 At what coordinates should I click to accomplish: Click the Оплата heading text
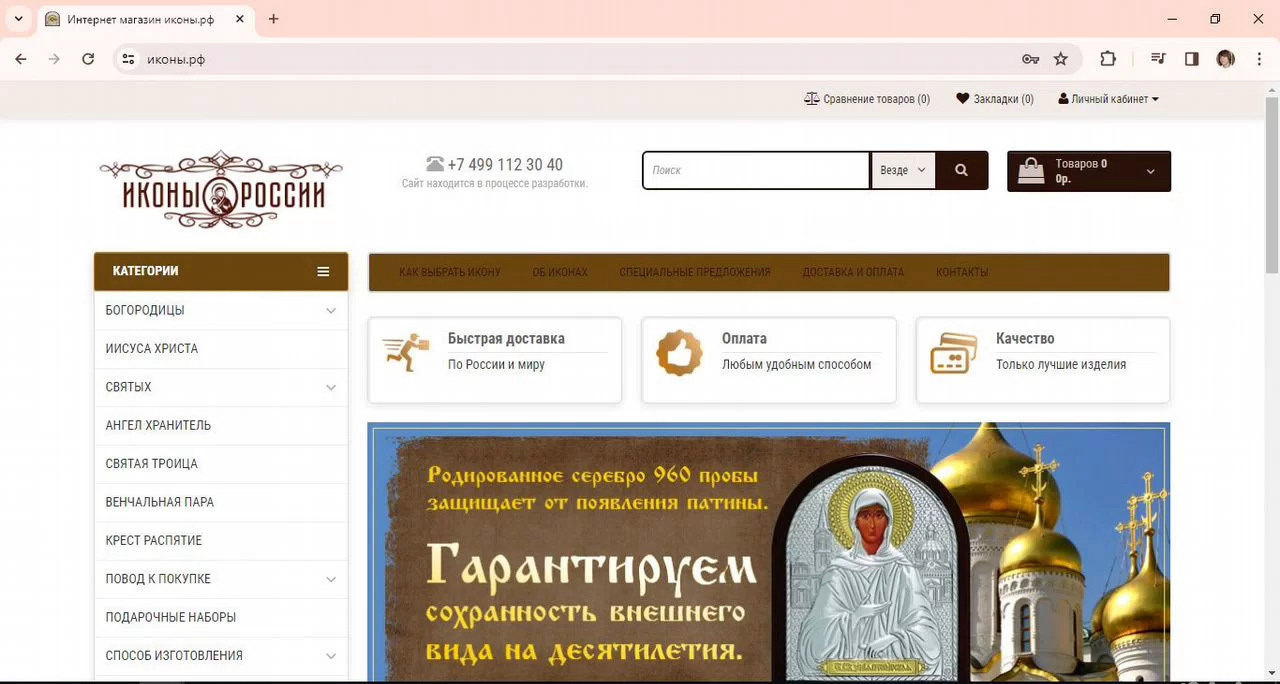tap(744, 339)
